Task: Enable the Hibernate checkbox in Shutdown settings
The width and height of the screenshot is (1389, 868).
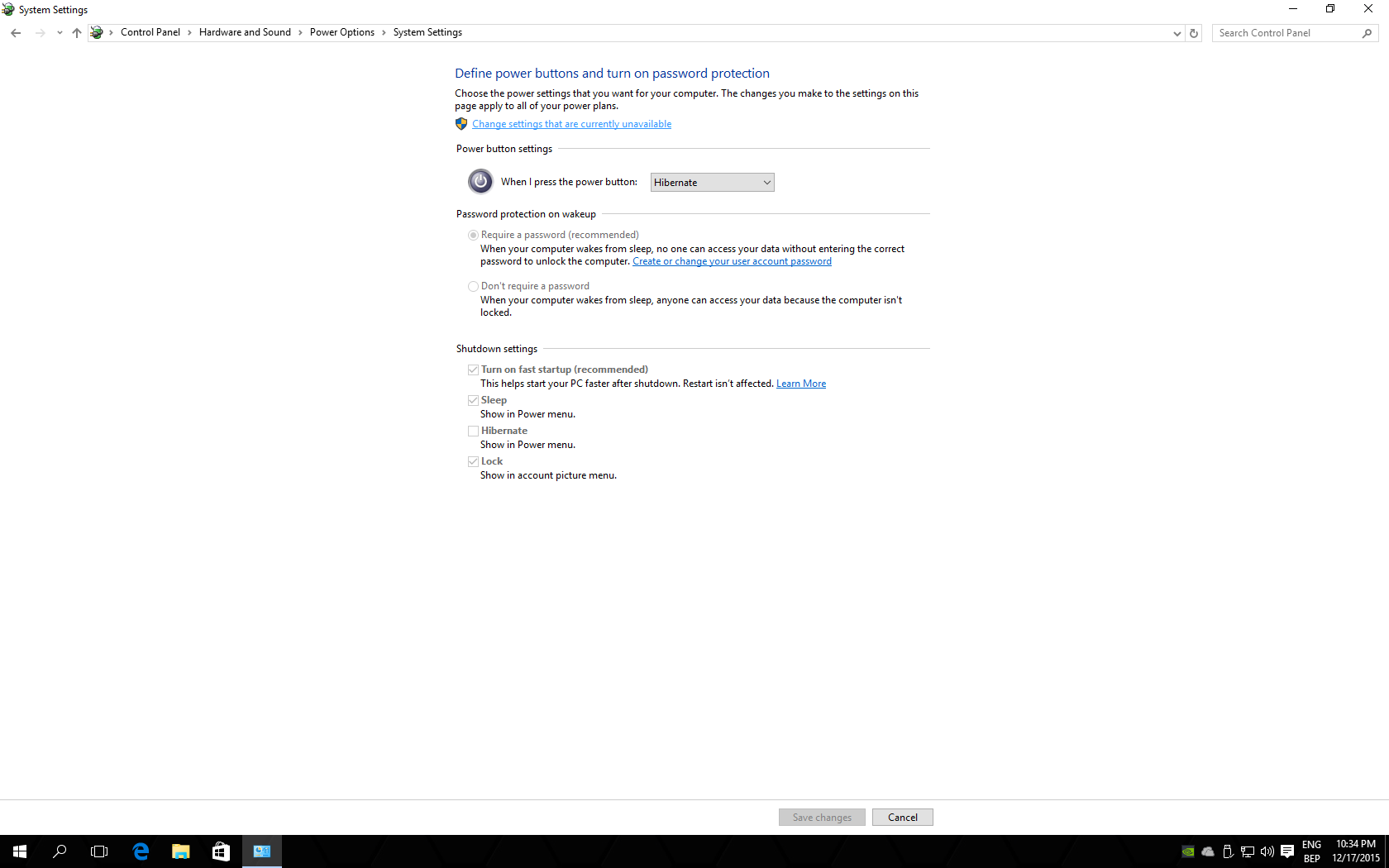Action: pyautogui.click(x=474, y=432)
